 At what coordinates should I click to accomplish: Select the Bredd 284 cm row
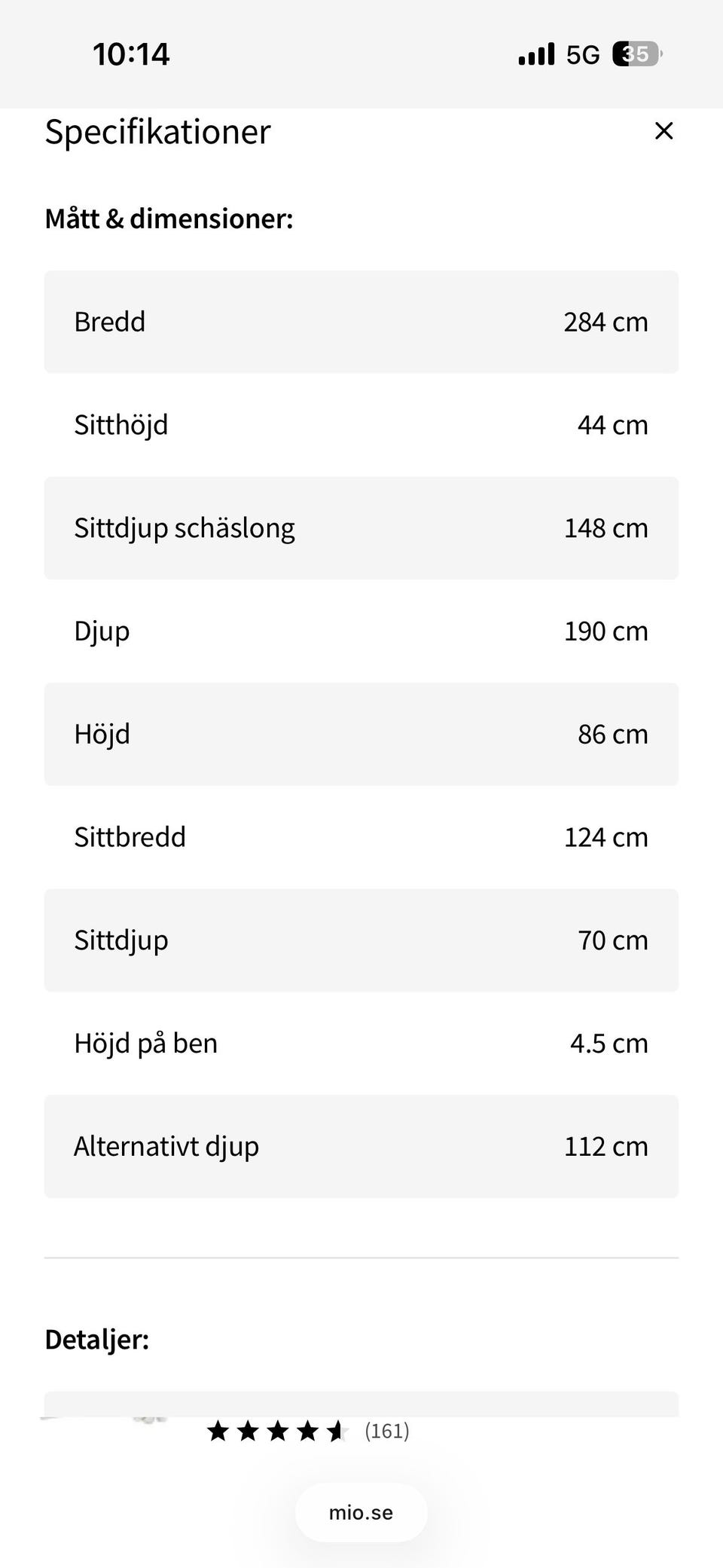tap(361, 322)
